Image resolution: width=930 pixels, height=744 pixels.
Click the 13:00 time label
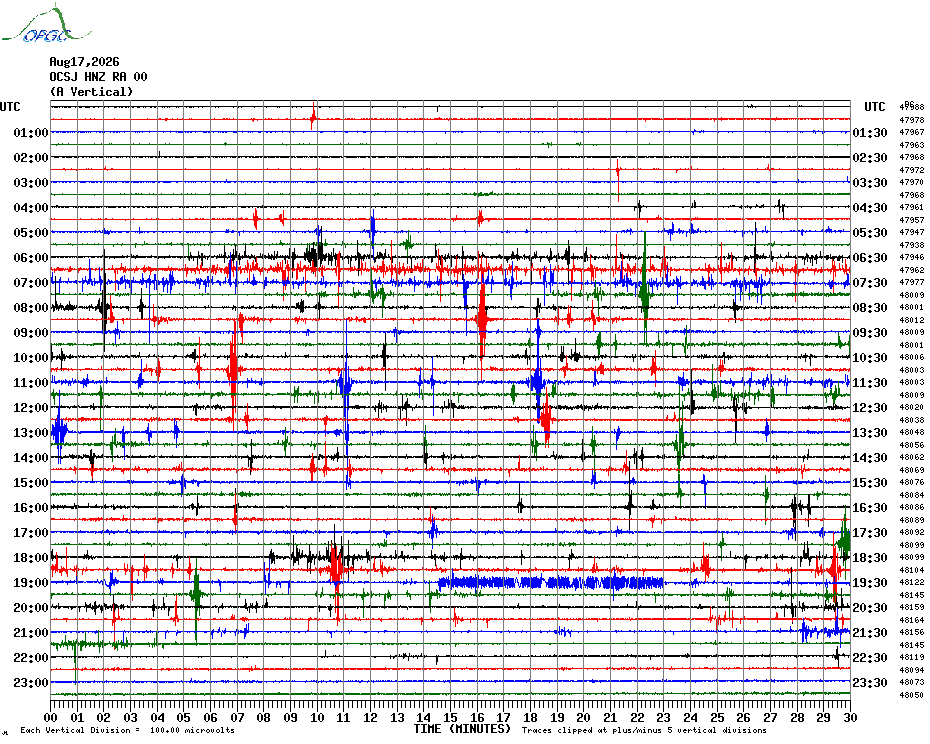[31, 433]
